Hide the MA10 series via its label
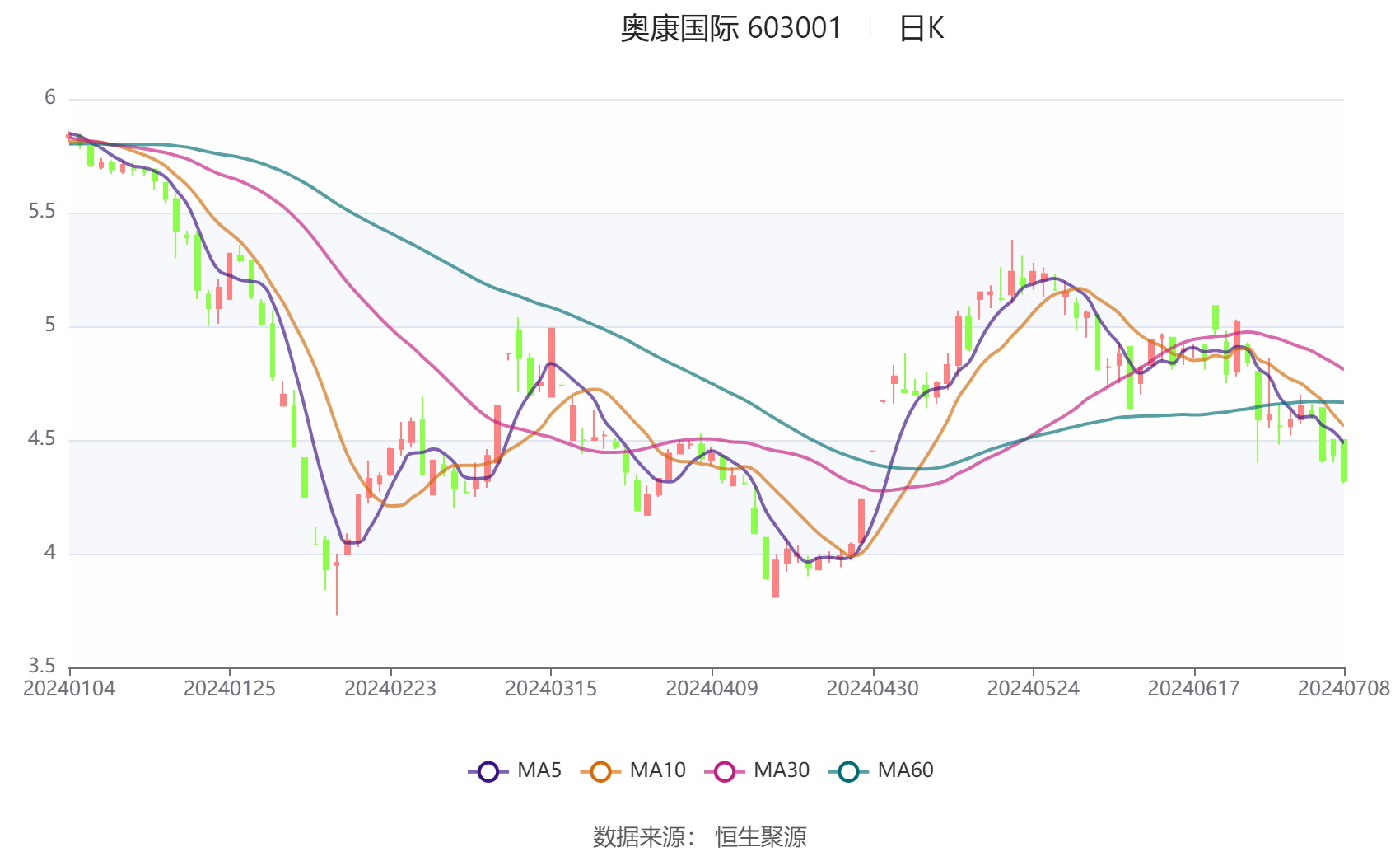The height and width of the screenshot is (852, 1400). [657, 770]
